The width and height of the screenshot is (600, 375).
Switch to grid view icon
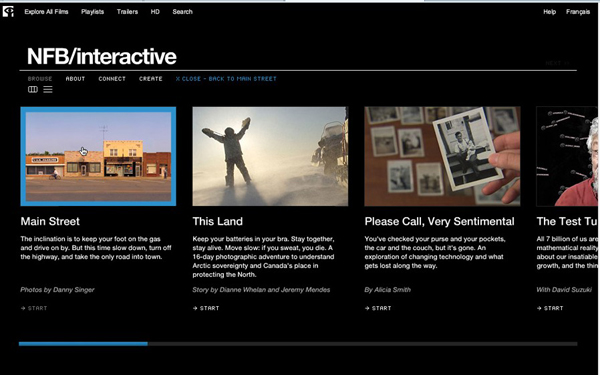coord(33,90)
